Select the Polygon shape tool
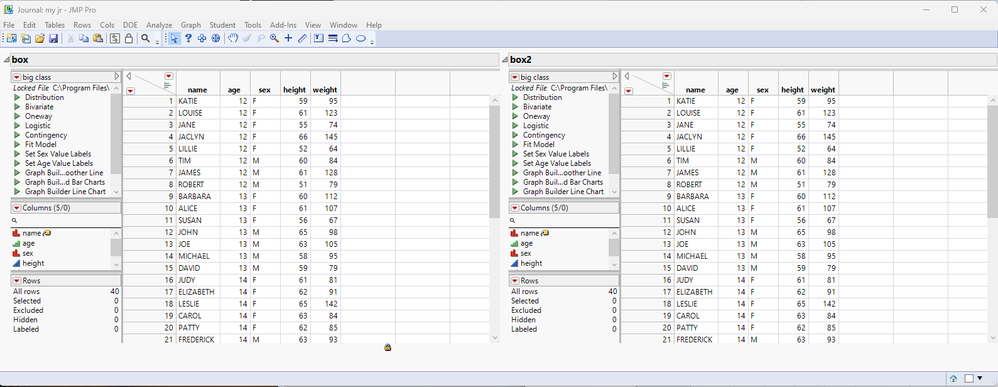This screenshot has width=998, height=387. point(346,39)
